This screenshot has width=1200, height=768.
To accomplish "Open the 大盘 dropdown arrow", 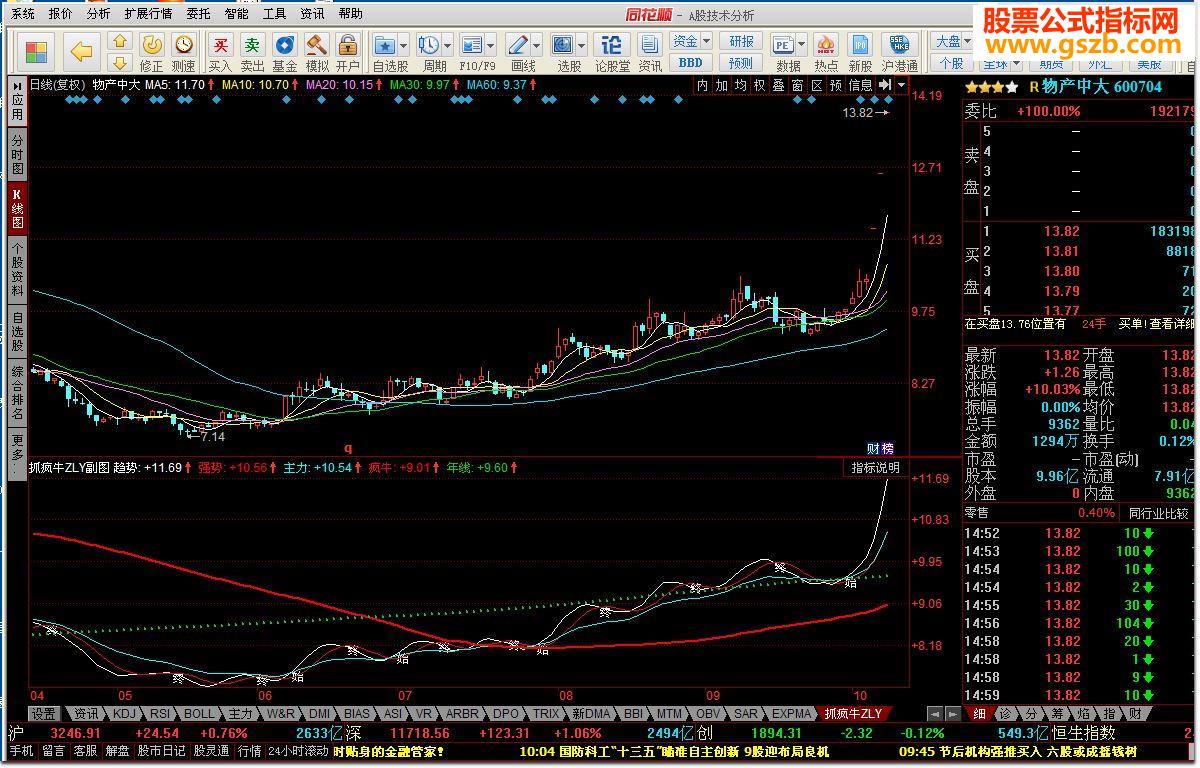I will coord(967,41).
